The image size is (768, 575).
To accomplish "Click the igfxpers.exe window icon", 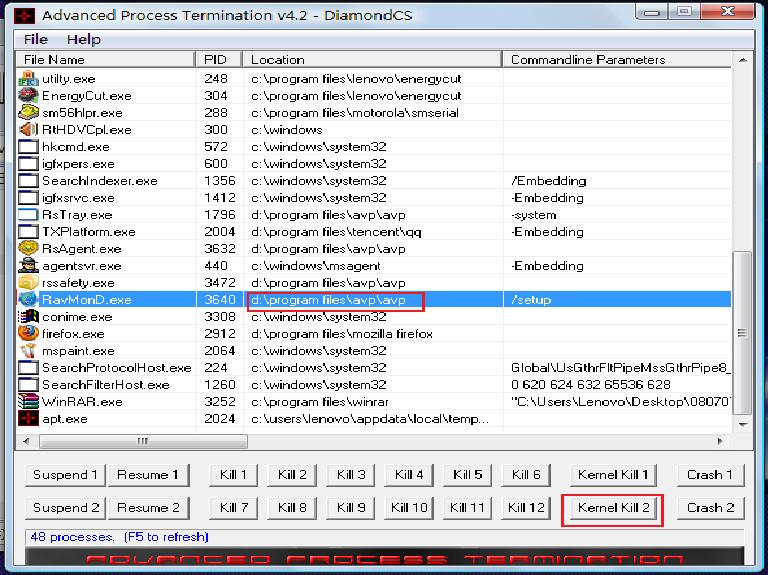I will [28, 164].
